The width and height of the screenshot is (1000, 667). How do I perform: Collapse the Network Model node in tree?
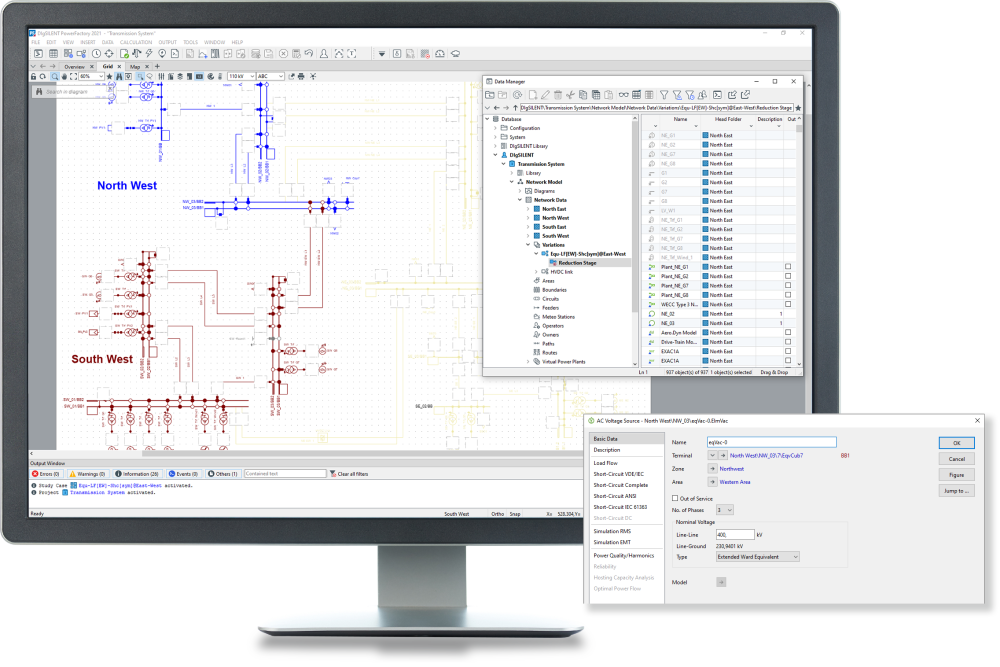511,182
